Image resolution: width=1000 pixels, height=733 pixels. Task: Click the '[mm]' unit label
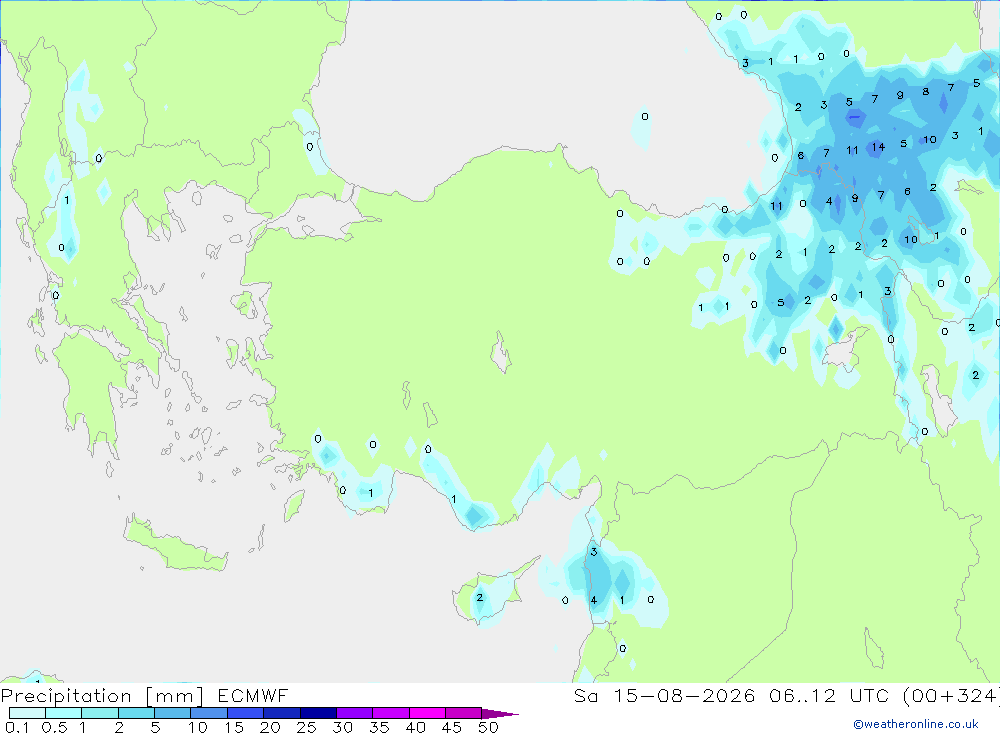coord(175,696)
